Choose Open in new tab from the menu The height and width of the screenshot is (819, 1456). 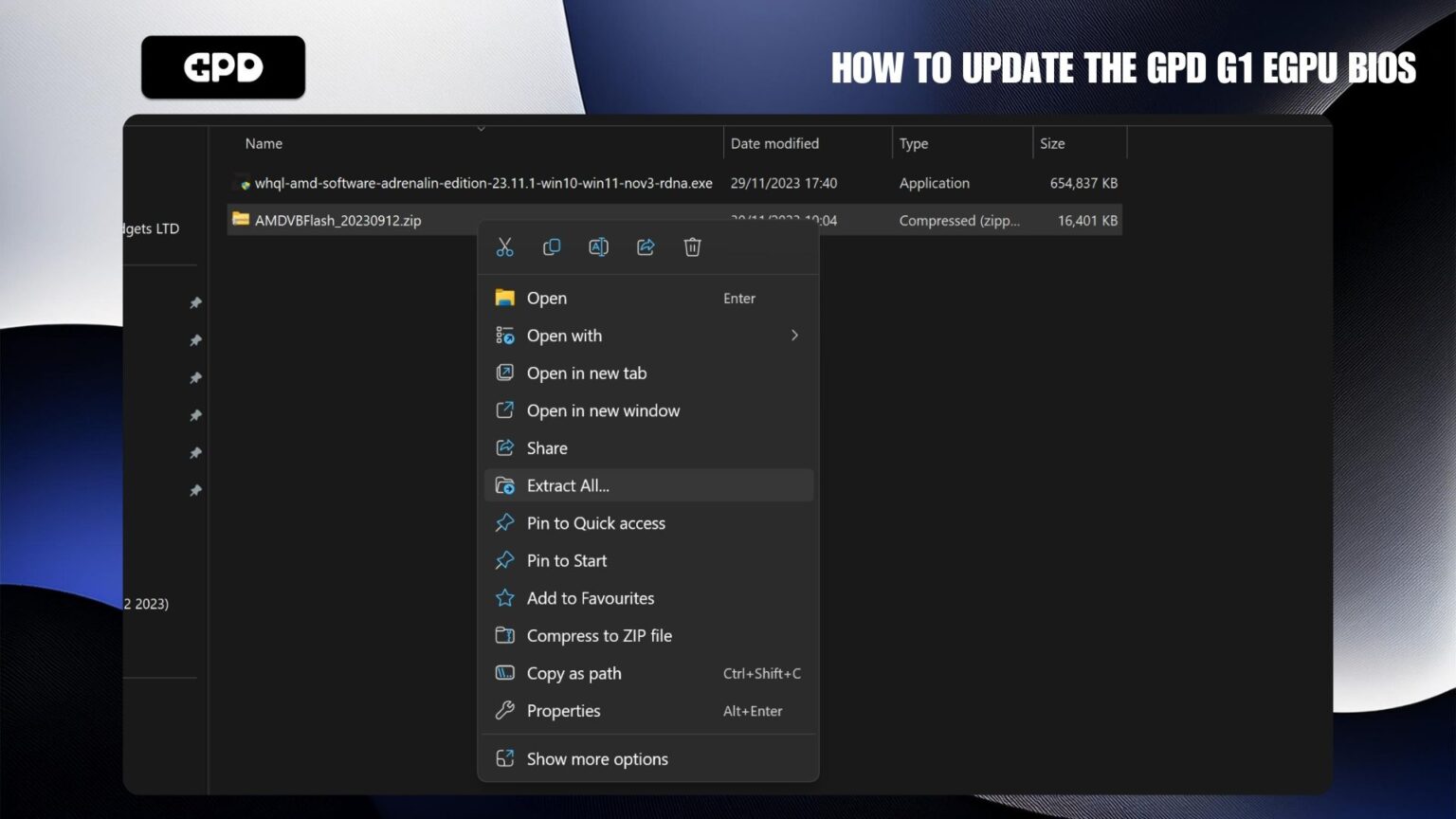click(586, 373)
